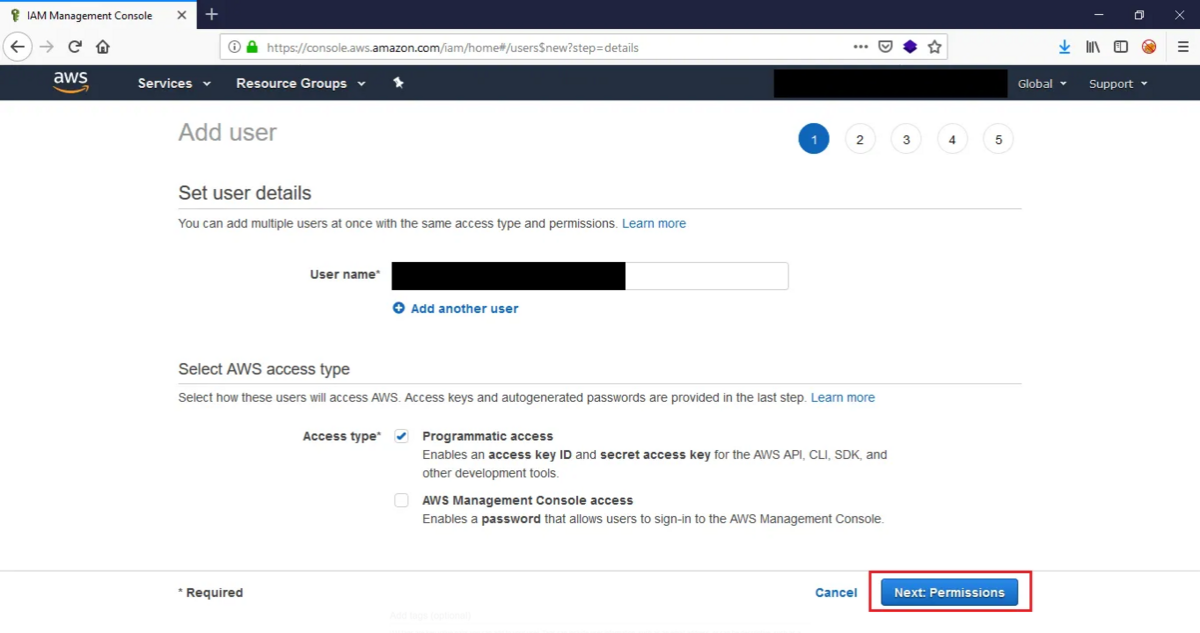Uncheck Programmatic access checkbox
Screen dimensions: 1200x633
[x=401, y=436]
